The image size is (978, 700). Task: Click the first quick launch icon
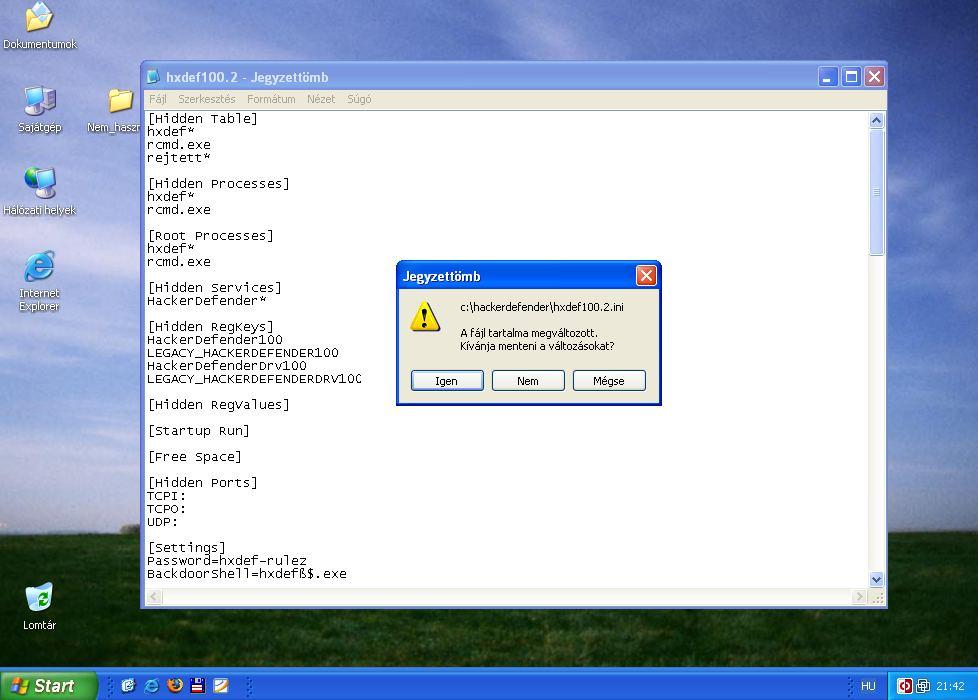(x=128, y=686)
